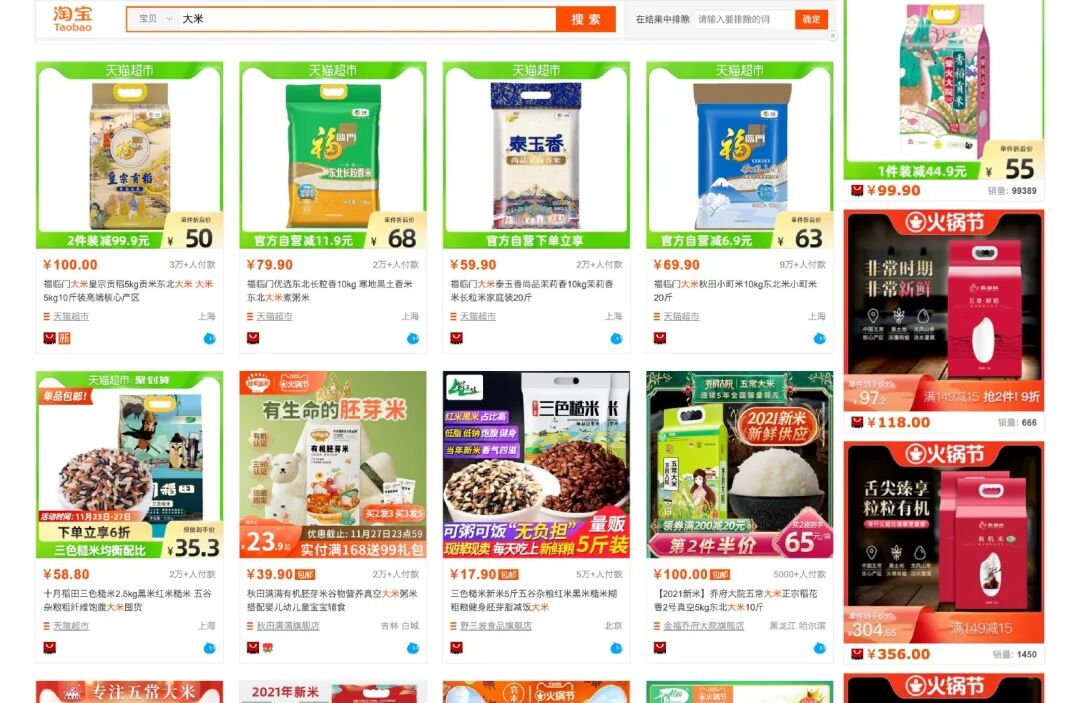Open 福临门秋田小町米 product title link

735,291
